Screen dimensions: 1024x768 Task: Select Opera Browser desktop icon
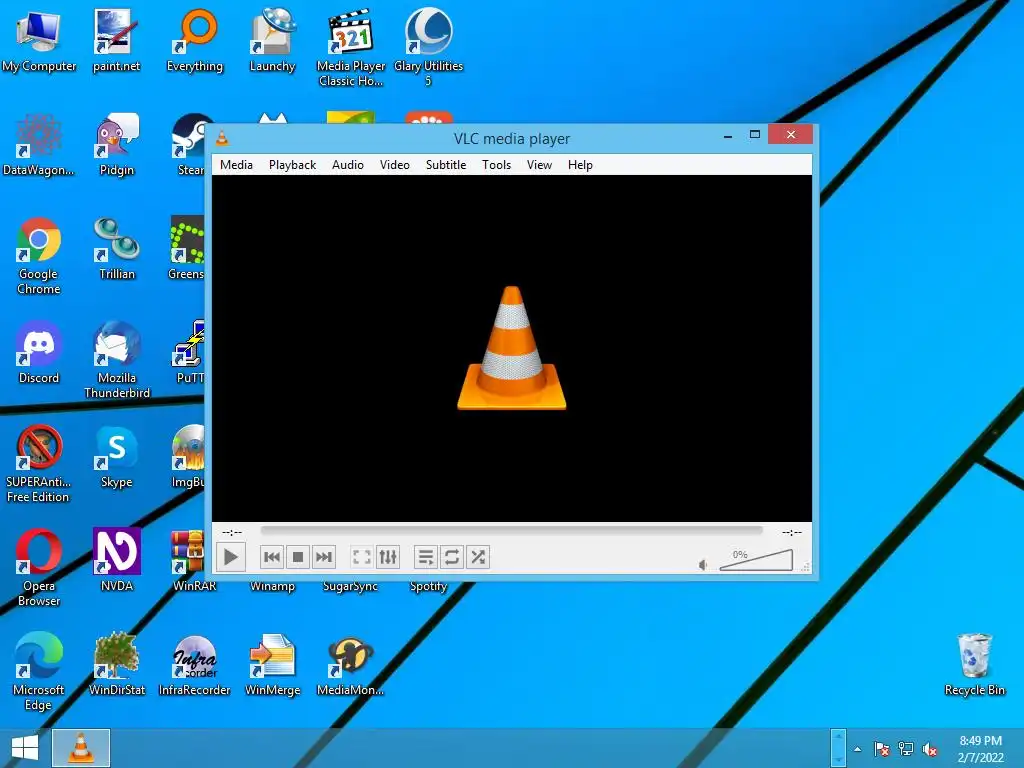[x=39, y=568]
